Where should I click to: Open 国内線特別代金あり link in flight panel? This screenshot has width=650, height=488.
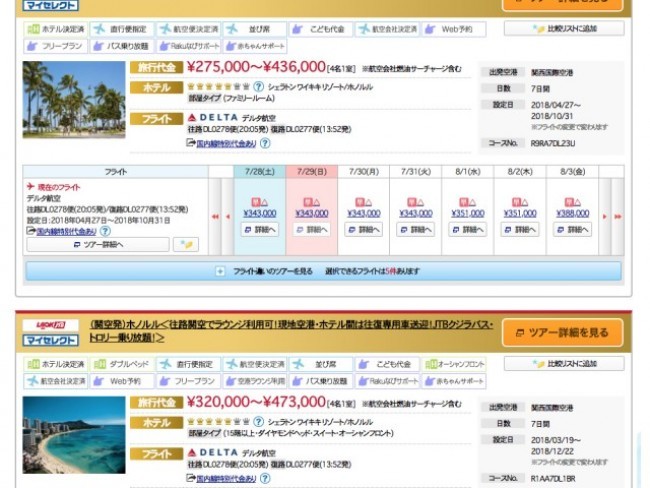click(x=66, y=231)
